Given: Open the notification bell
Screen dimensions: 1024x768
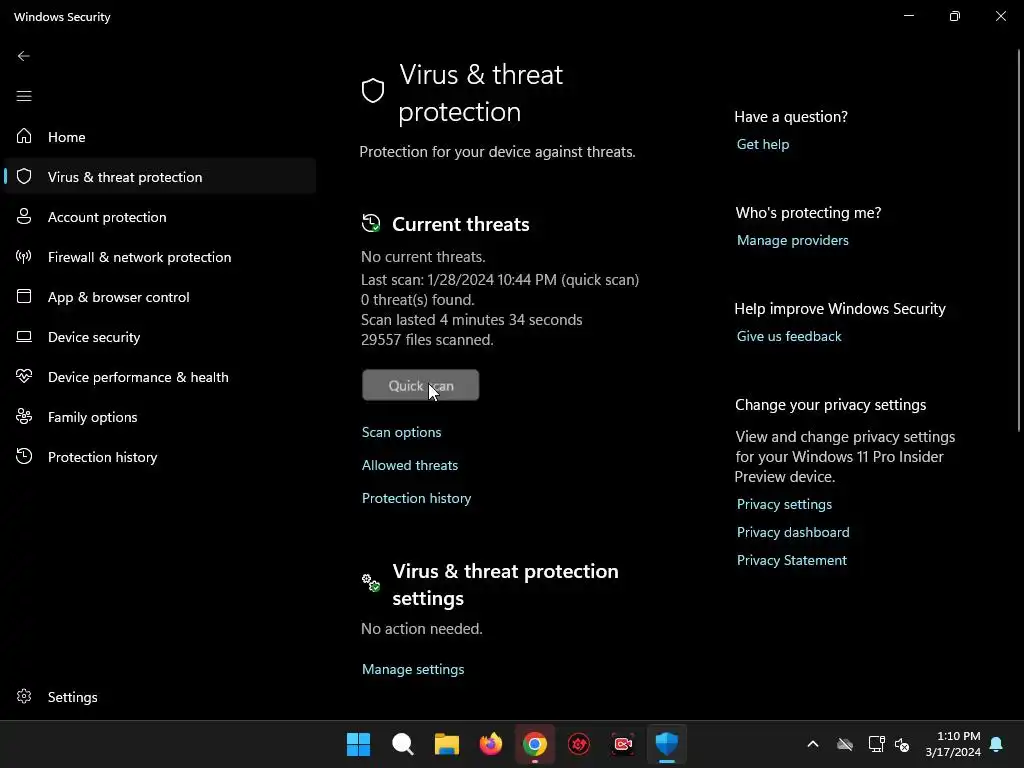Looking at the screenshot, I should tap(996, 744).
